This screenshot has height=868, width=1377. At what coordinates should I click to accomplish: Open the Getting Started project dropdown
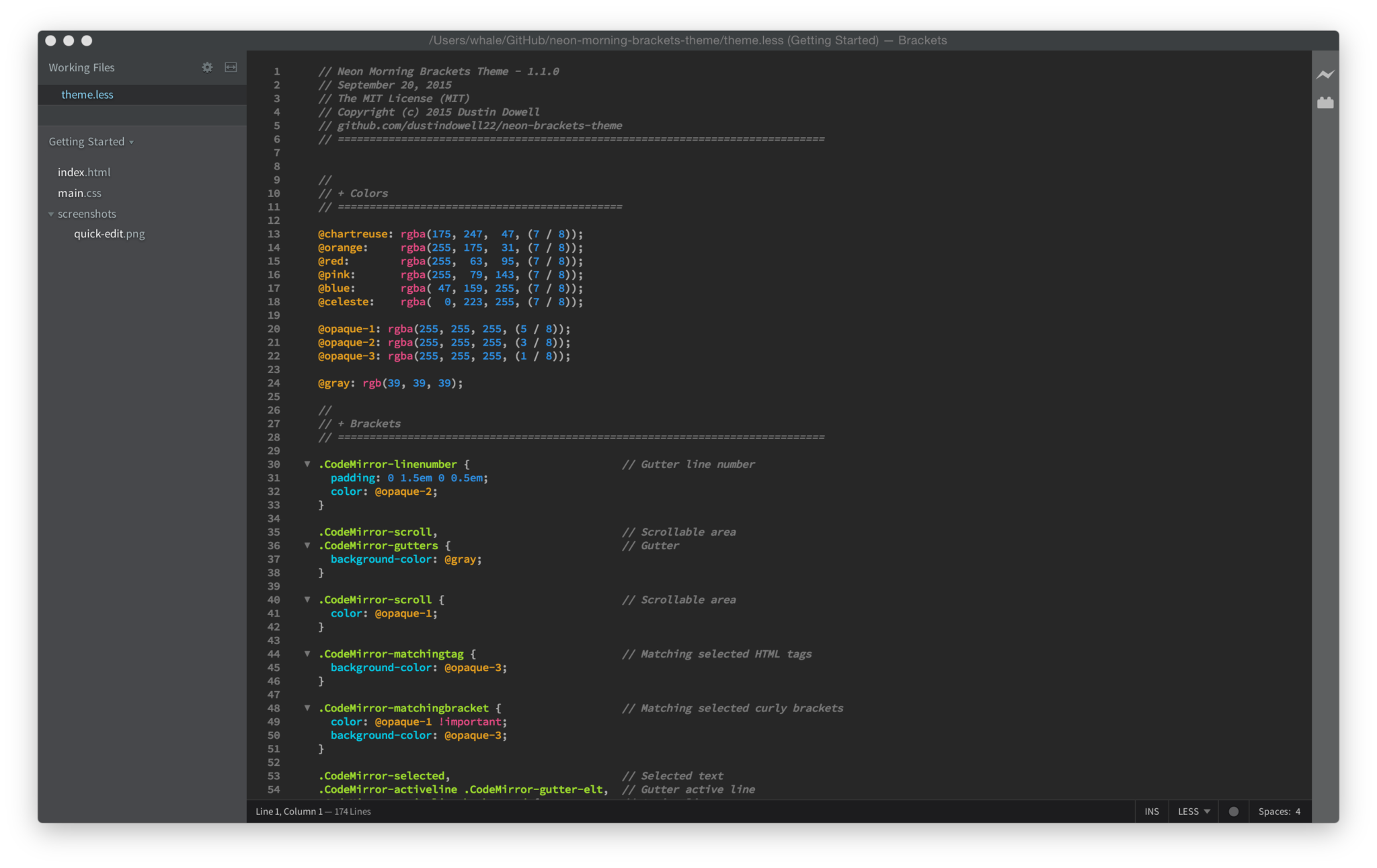pos(91,142)
